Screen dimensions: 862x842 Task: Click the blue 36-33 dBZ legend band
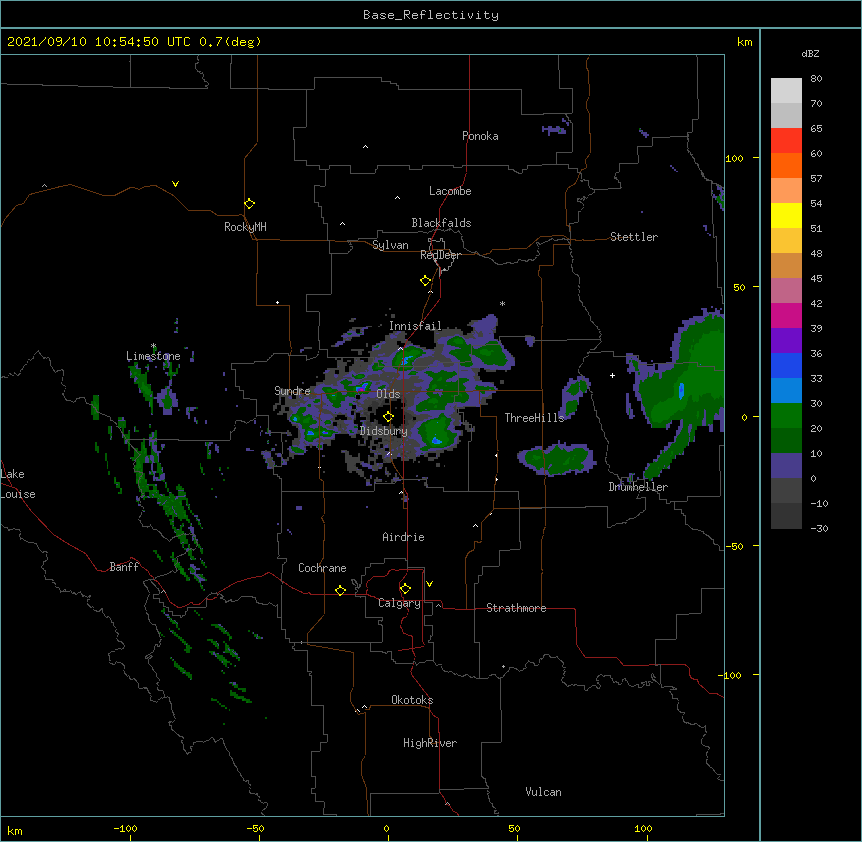click(x=786, y=365)
